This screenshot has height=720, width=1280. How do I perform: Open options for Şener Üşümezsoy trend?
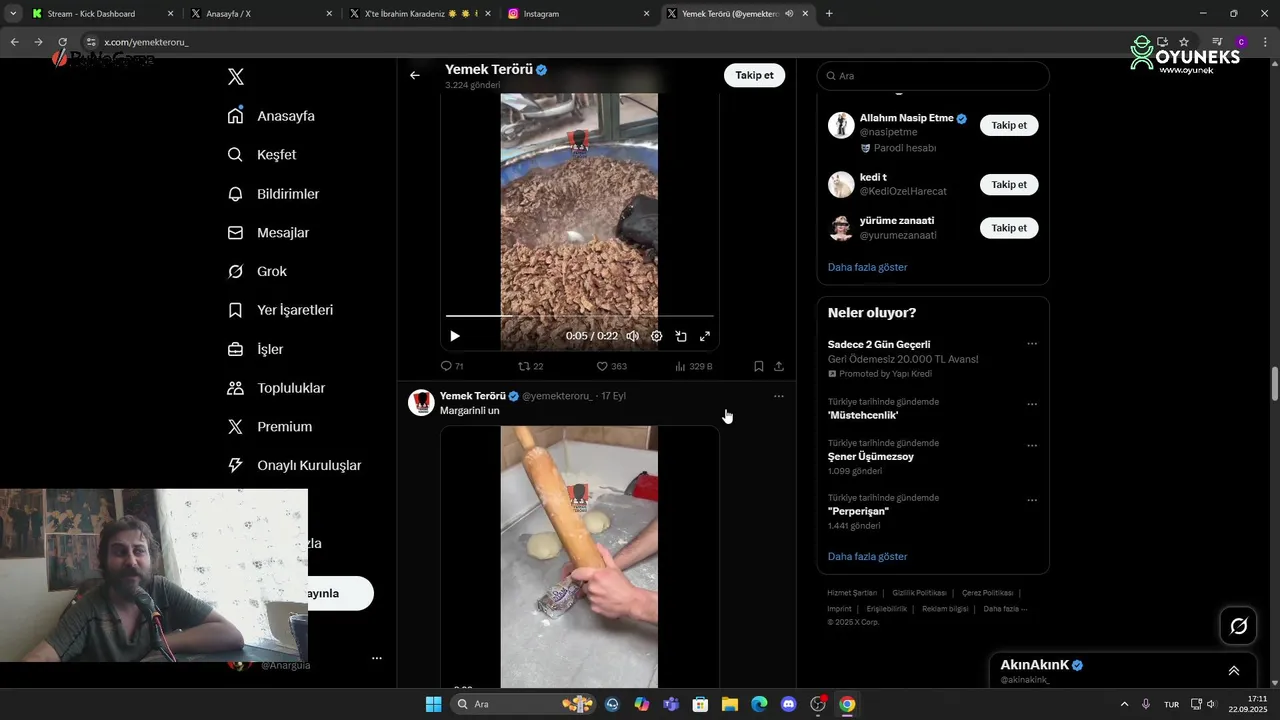pyautogui.click(x=1032, y=446)
